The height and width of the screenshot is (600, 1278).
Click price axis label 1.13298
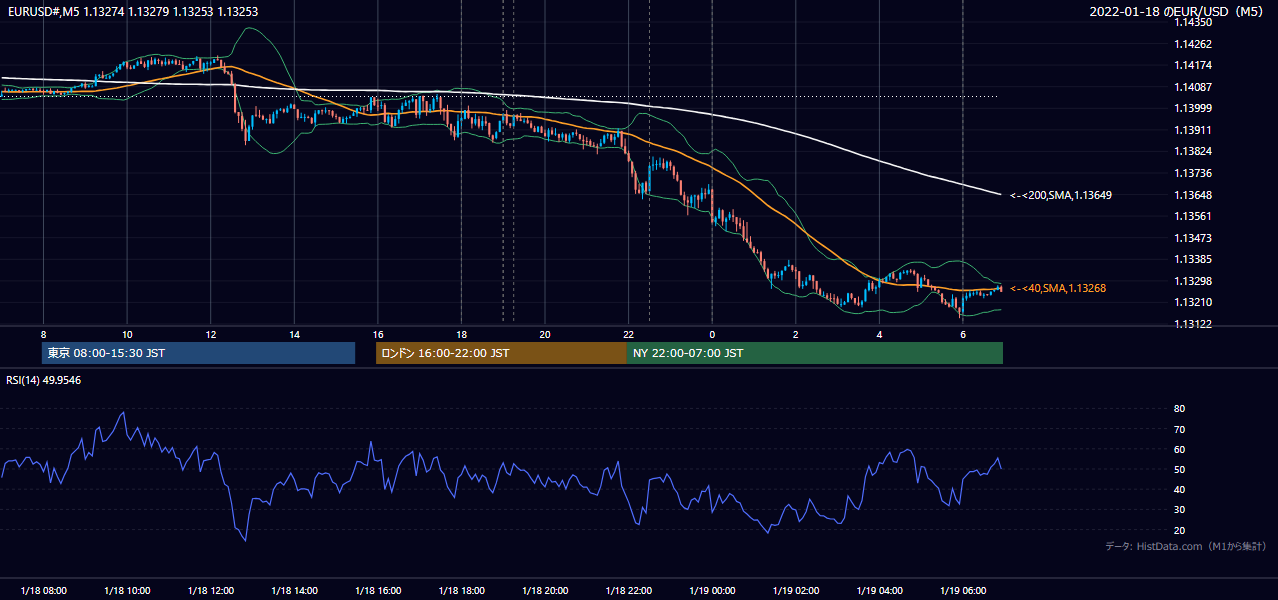pyautogui.click(x=1193, y=281)
